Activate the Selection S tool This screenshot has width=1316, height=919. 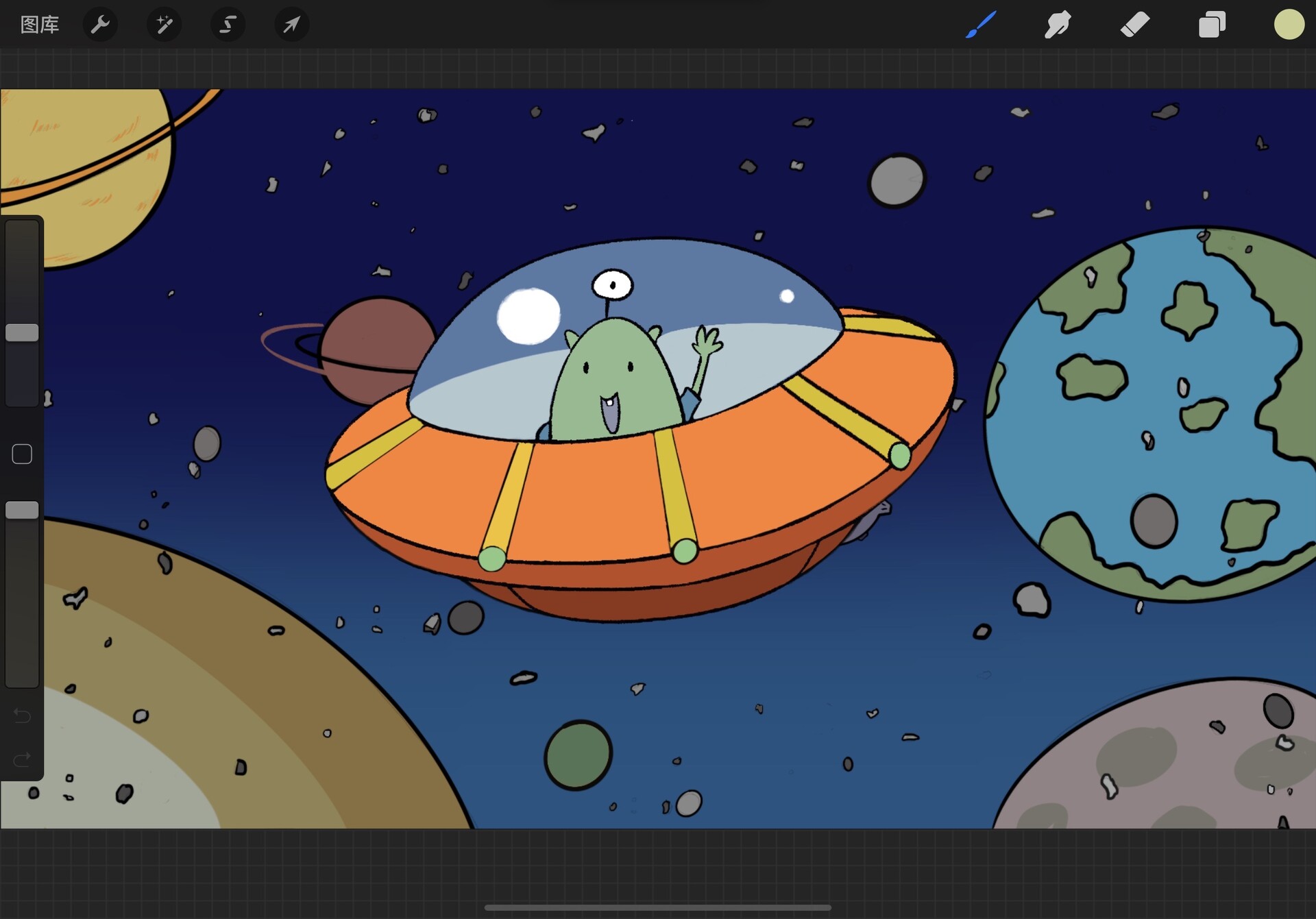[228, 25]
